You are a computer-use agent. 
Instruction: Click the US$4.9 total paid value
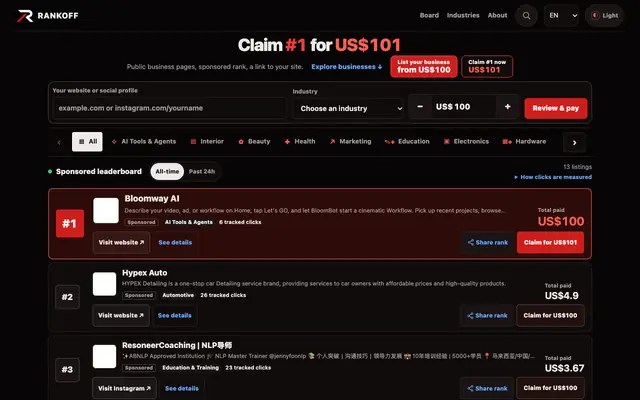click(x=562, y=296)
